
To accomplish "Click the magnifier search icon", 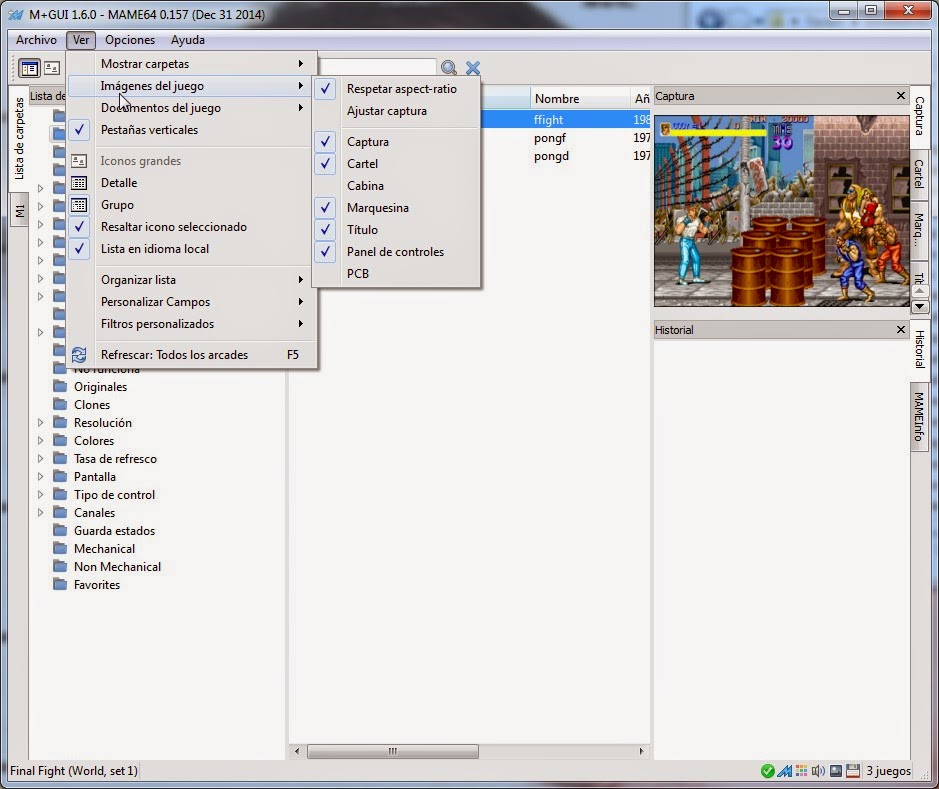I will pos(449,68).
